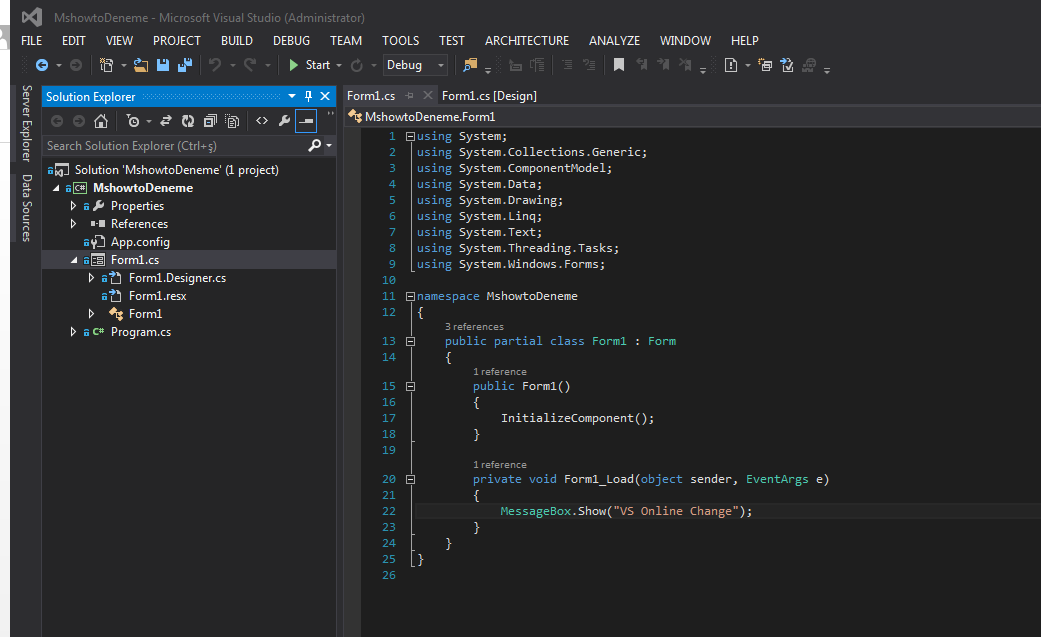Close the Form1.cs editor tab
This screenshot has width=1041, height=637.
428,96
